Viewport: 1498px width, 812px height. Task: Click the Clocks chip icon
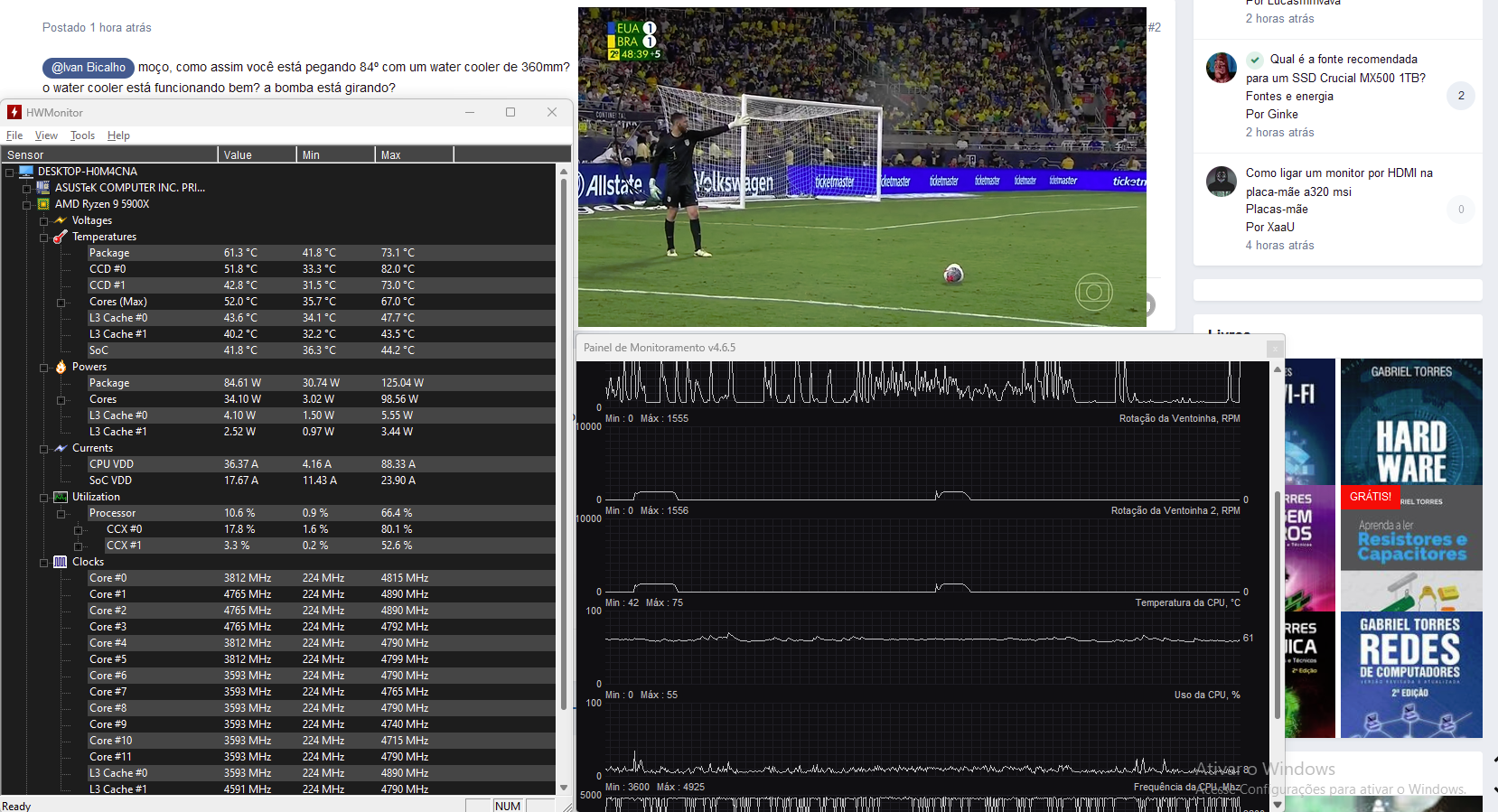[x=61, y=561]
